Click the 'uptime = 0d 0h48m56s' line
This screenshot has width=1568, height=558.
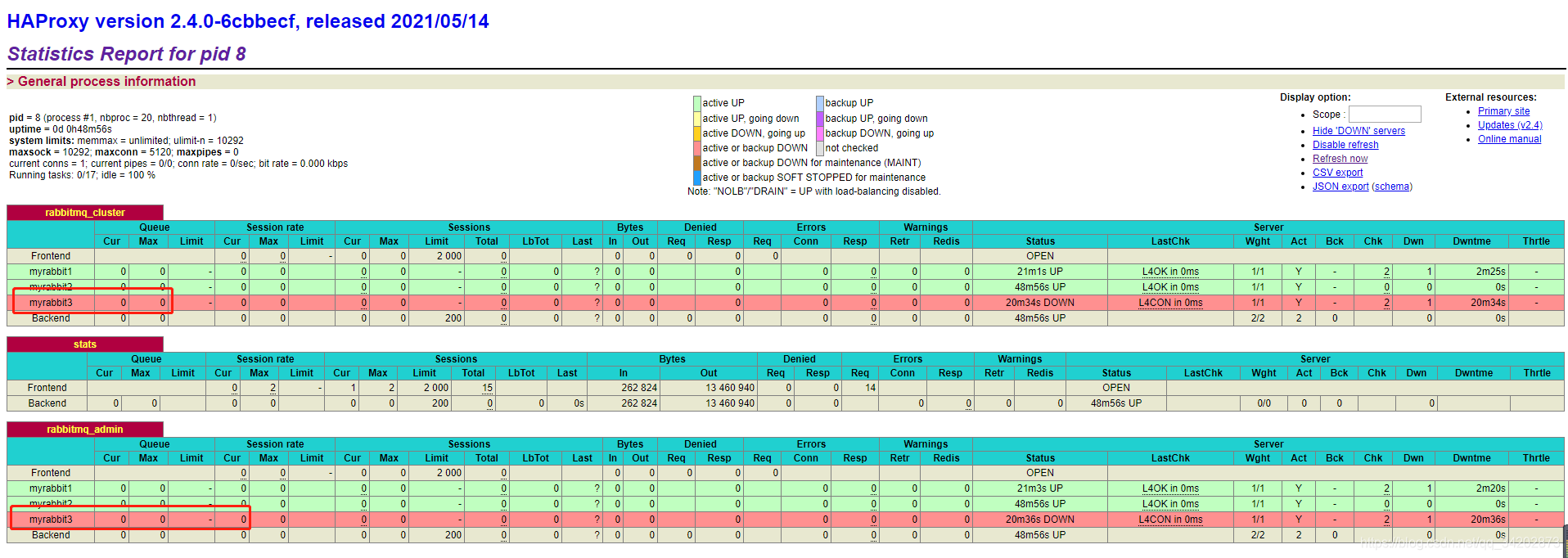pyautogui.click(x=60, y=129)
